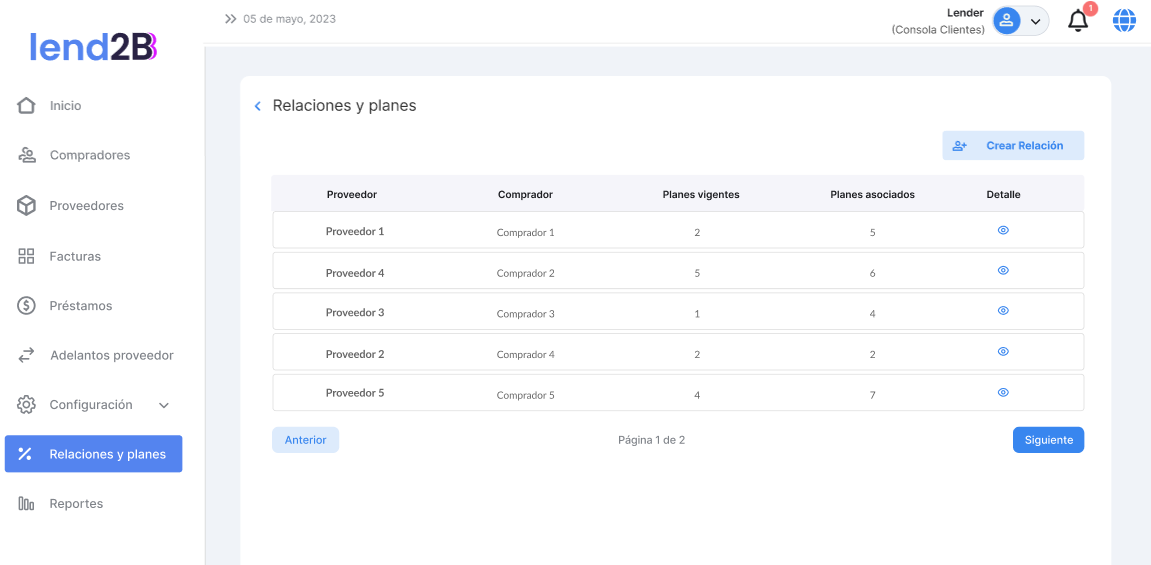
Task: View detail eye for Proveedor 5
Action: 1003,393
